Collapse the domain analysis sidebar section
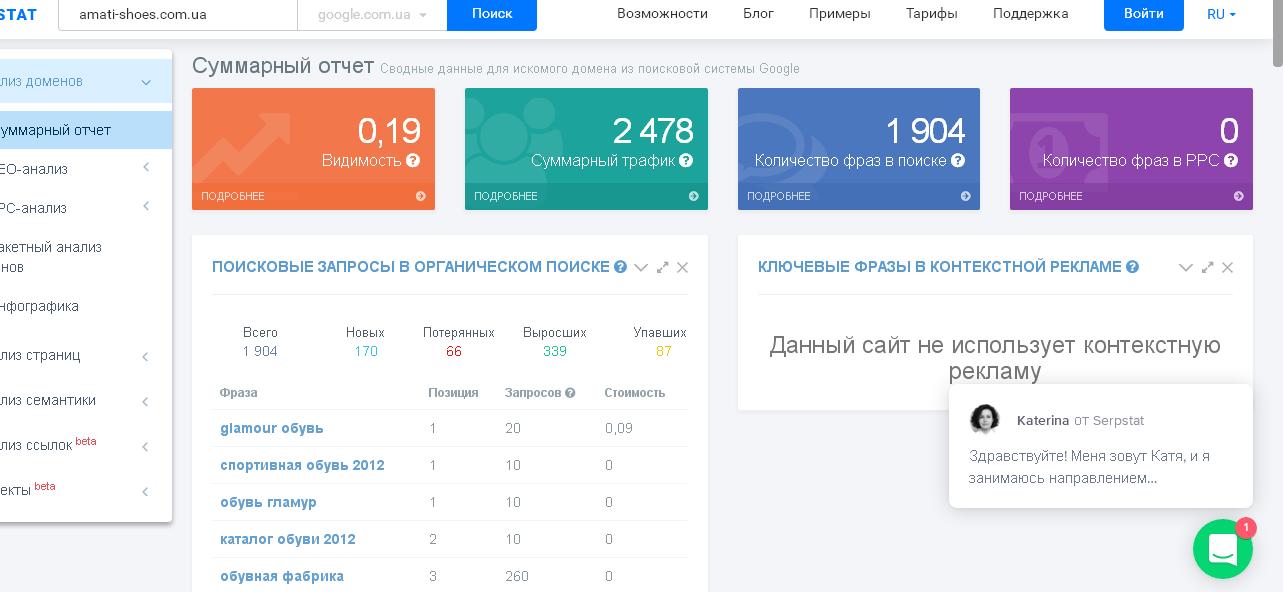 (x=146, y=82)
